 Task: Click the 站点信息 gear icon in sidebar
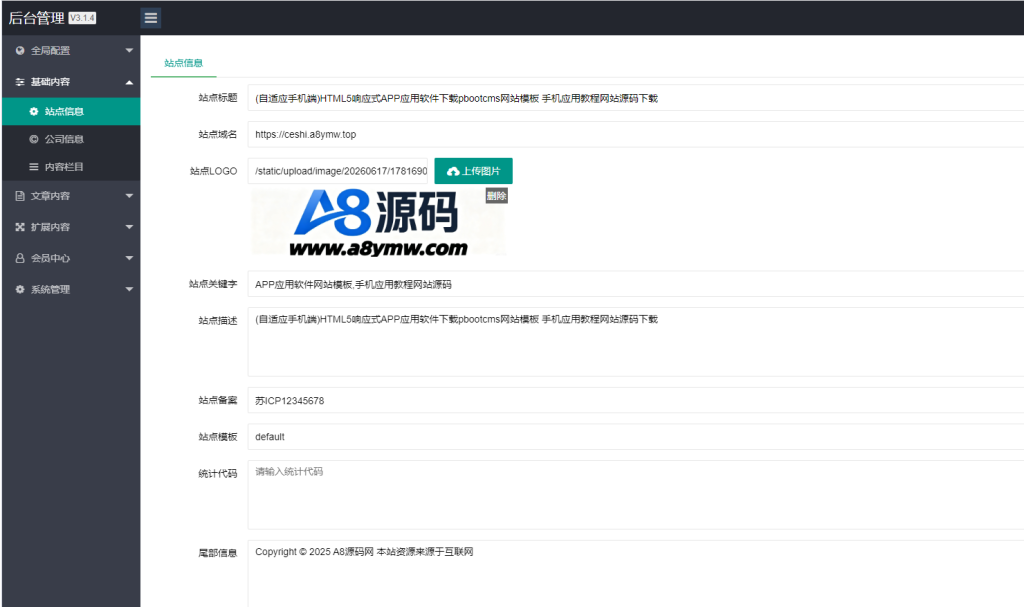pyautogui.click(x=34, y=112)
